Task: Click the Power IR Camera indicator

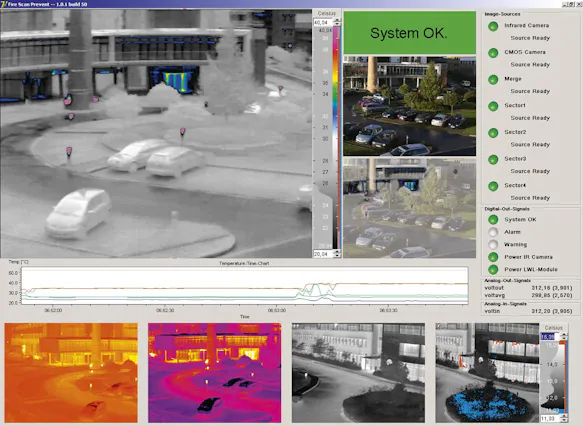Action: point(493,257)
